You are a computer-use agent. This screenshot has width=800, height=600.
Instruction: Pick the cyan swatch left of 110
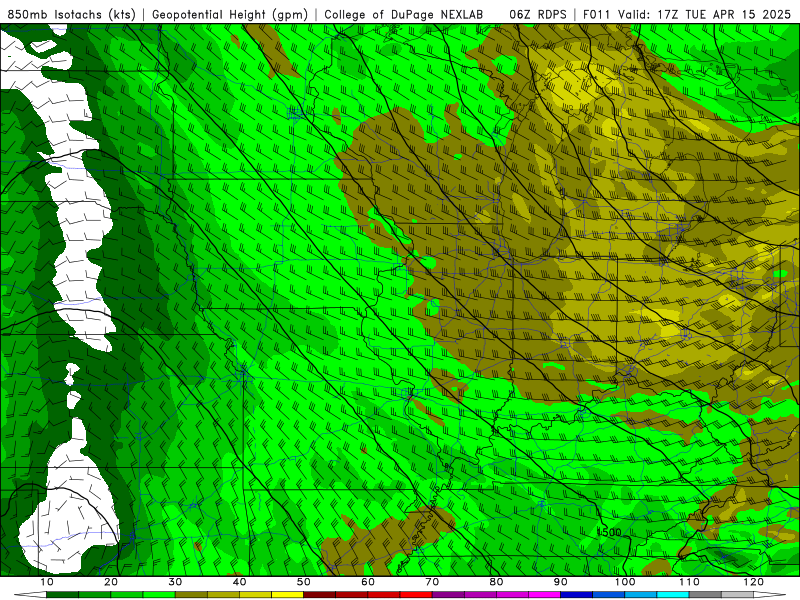click(673, 595)
